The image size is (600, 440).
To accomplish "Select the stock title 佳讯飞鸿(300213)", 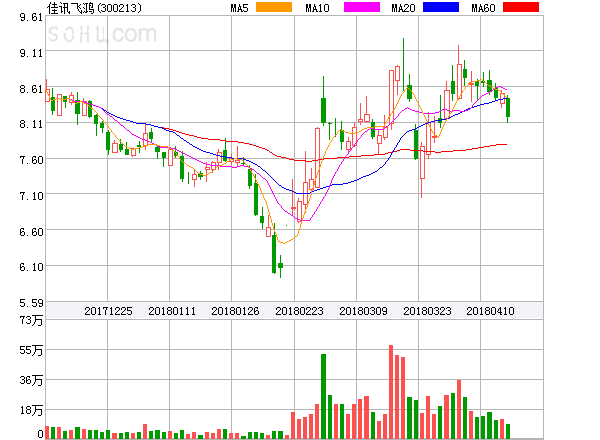I will pos(94,8).
